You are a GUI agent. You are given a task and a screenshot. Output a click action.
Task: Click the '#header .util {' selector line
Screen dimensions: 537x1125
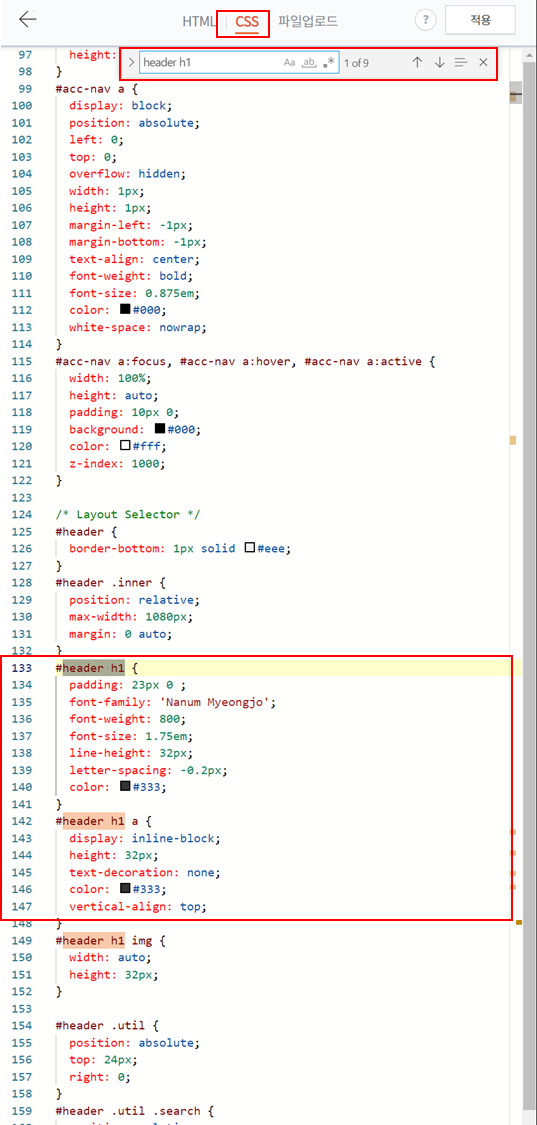tap(107, 1025)
